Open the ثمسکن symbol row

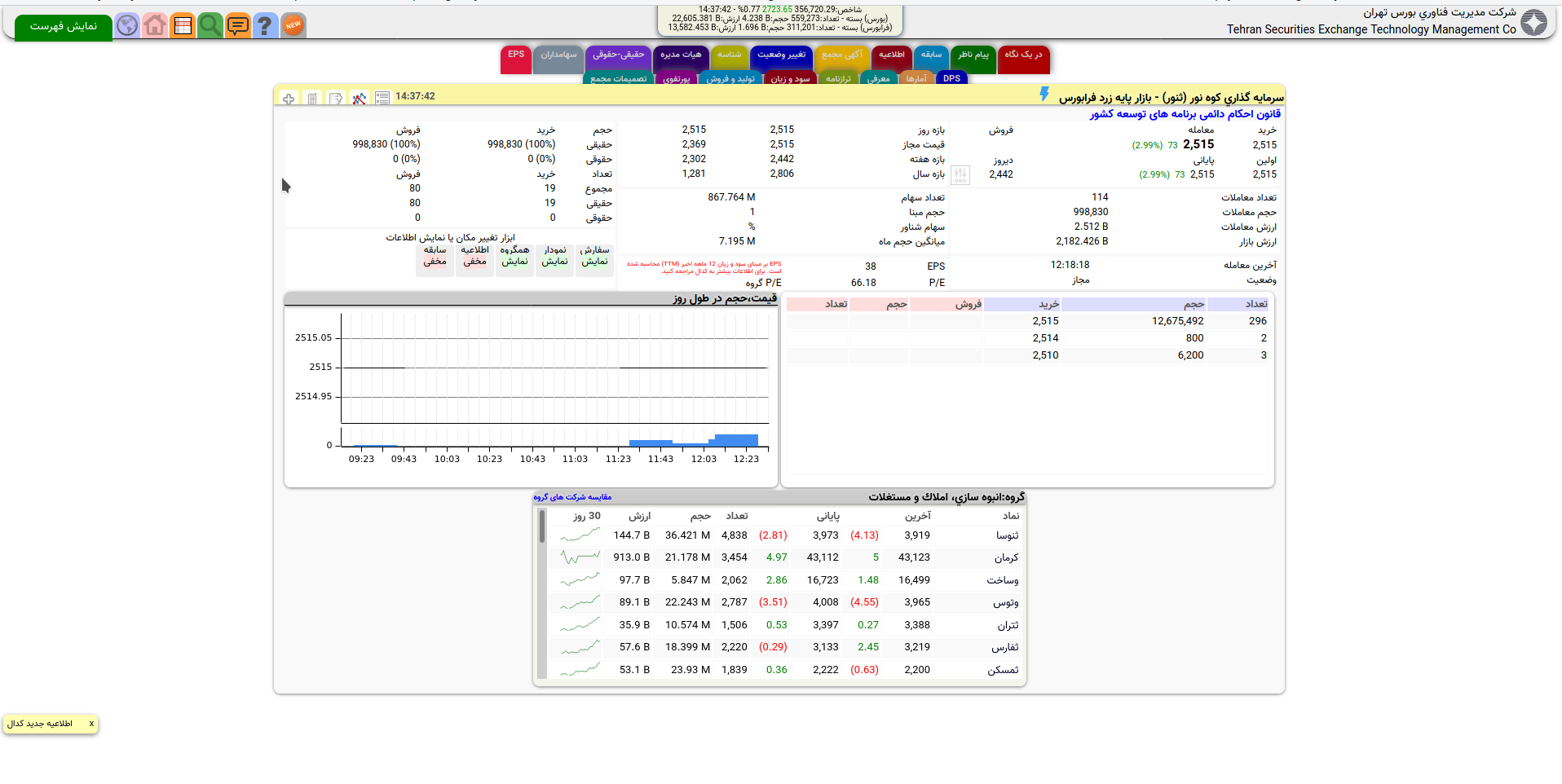784,670
